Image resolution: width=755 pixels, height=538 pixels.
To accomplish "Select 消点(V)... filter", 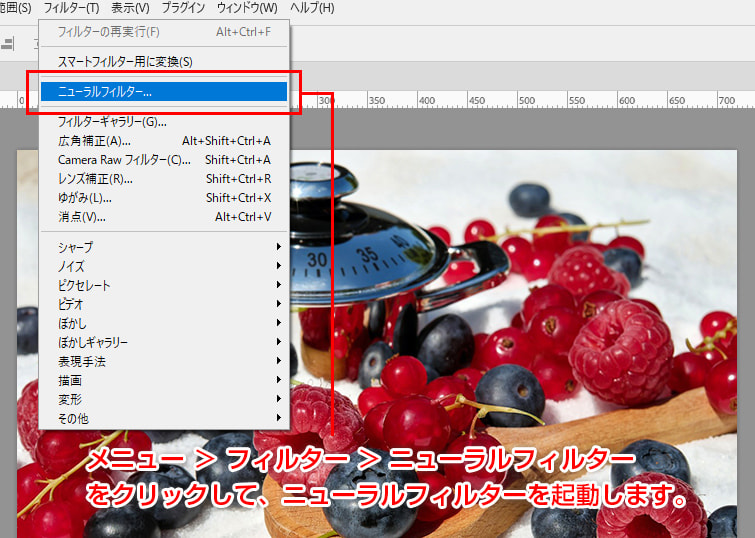I will (164, 217).
